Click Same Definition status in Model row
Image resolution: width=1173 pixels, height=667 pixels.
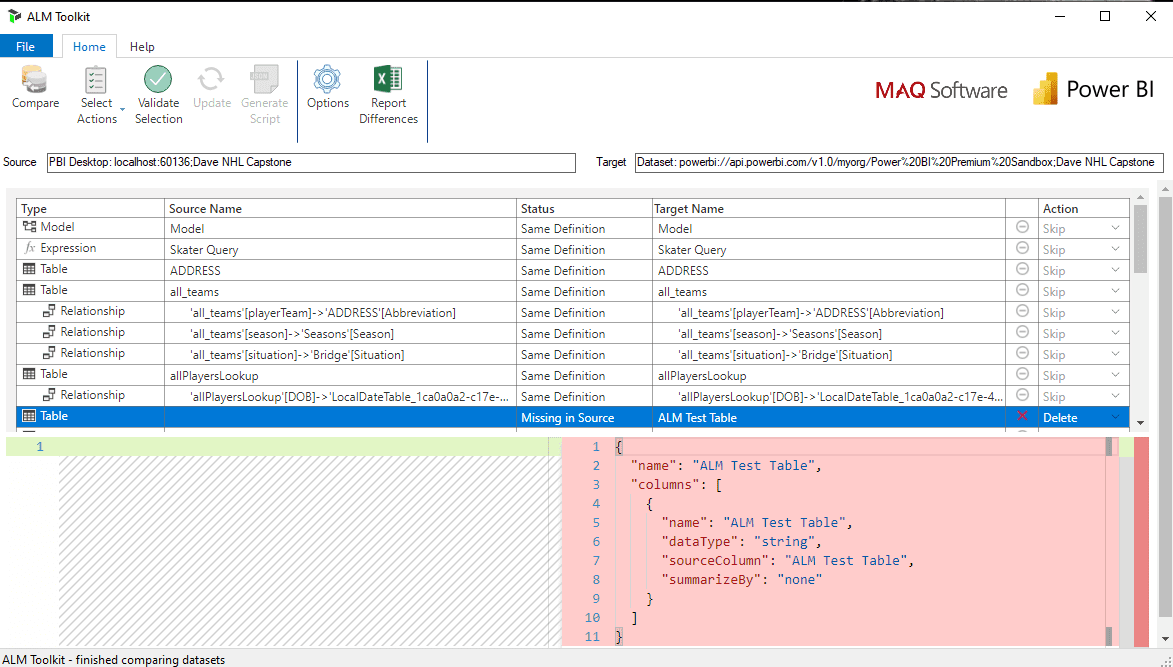[x=584, y=228]
